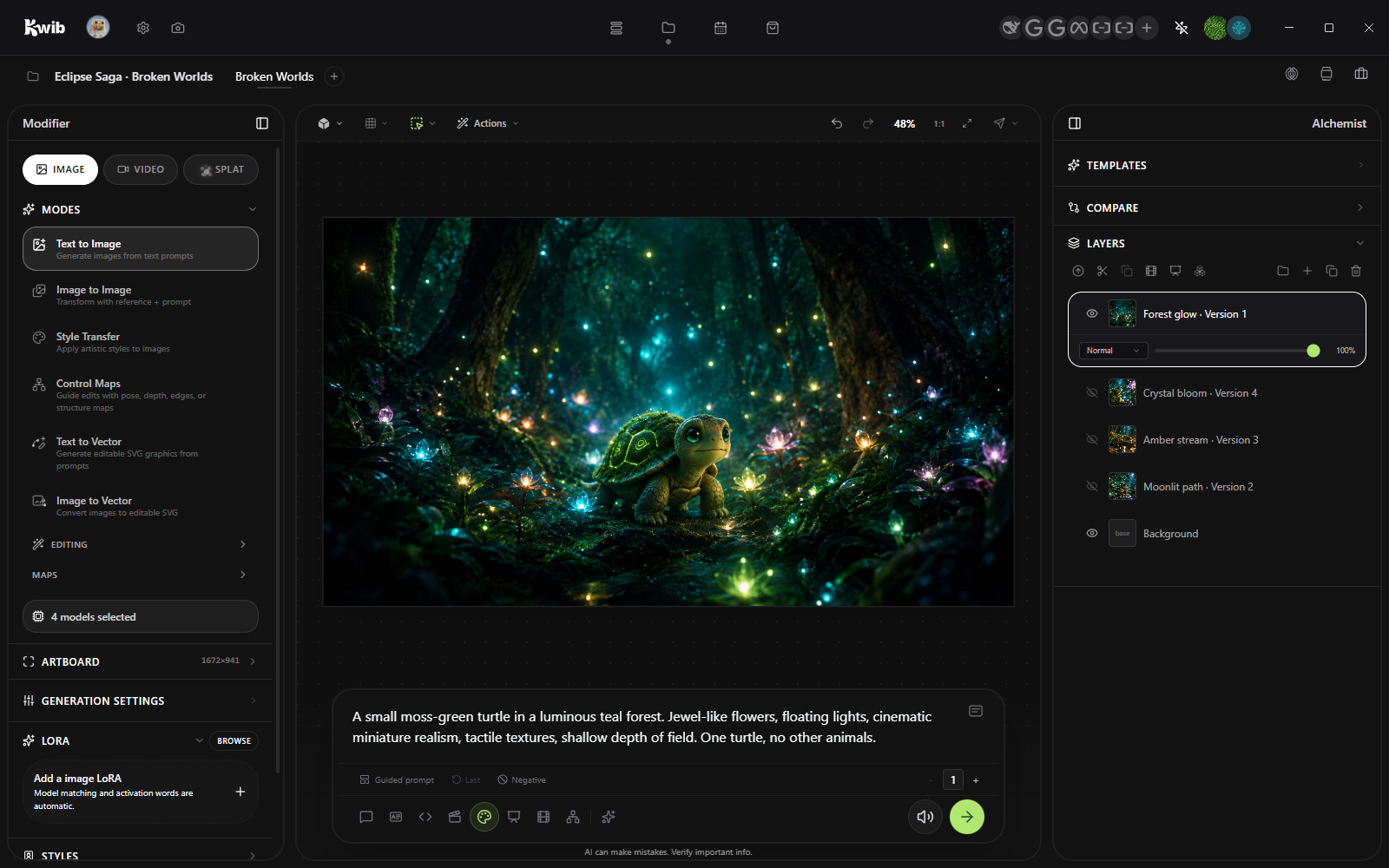Viewport: 1389px width, 868px height.
Task: Expand the Editing modes group
Action: tap(140, 544)
